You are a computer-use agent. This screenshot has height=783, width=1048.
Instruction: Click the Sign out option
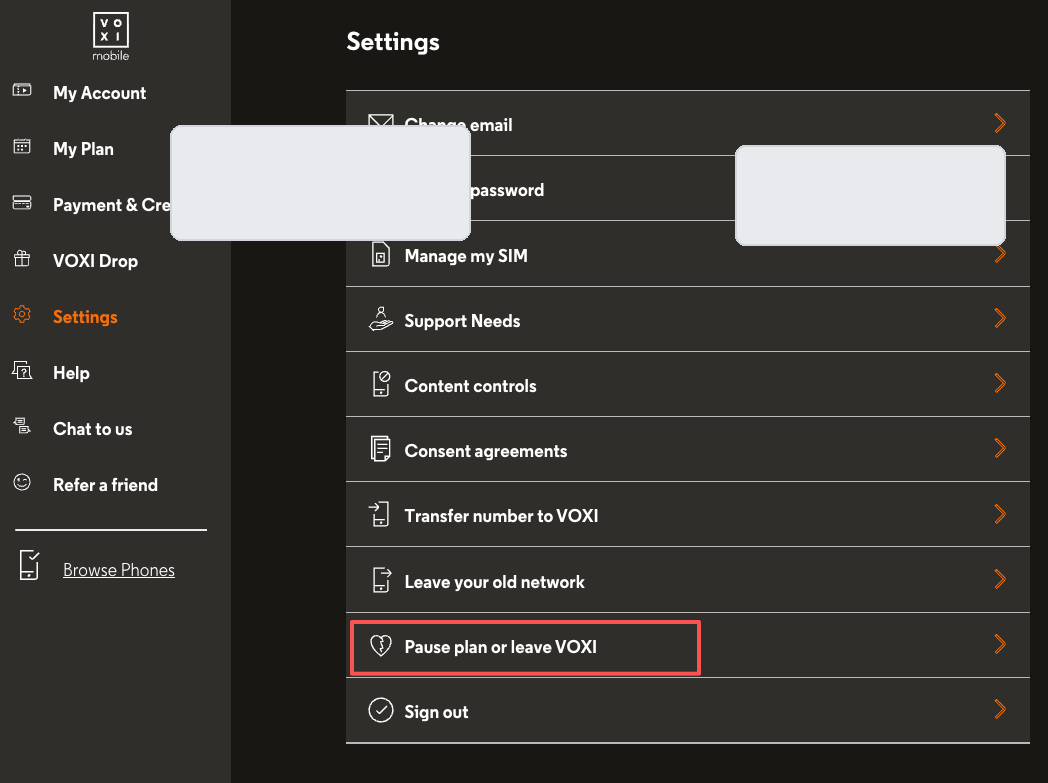[x=688, y=710]
